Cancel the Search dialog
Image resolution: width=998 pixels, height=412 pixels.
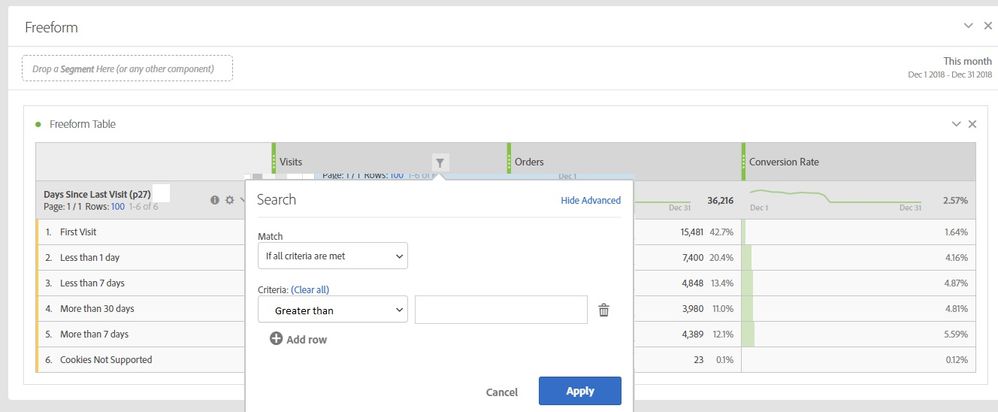501,392
